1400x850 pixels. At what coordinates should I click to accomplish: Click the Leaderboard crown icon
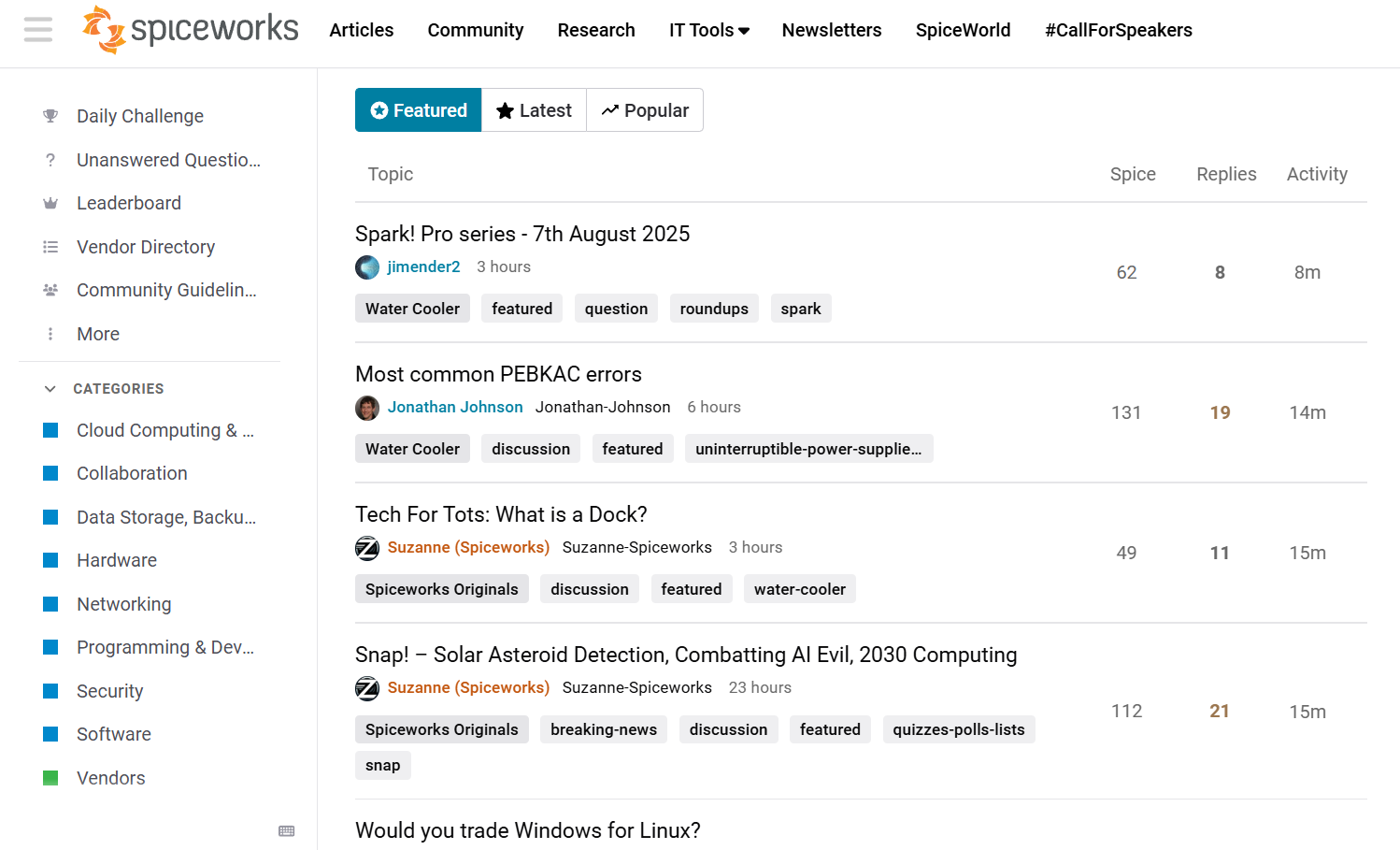[x=50, y=203]
